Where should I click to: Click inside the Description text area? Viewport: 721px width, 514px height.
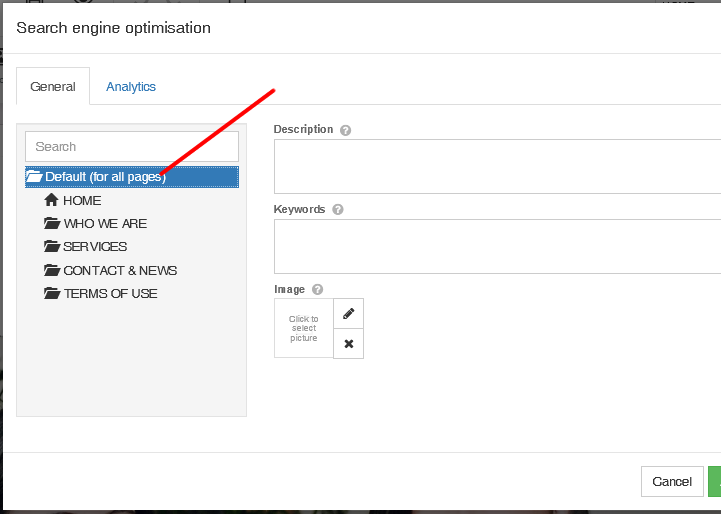(x=498, y=166)
